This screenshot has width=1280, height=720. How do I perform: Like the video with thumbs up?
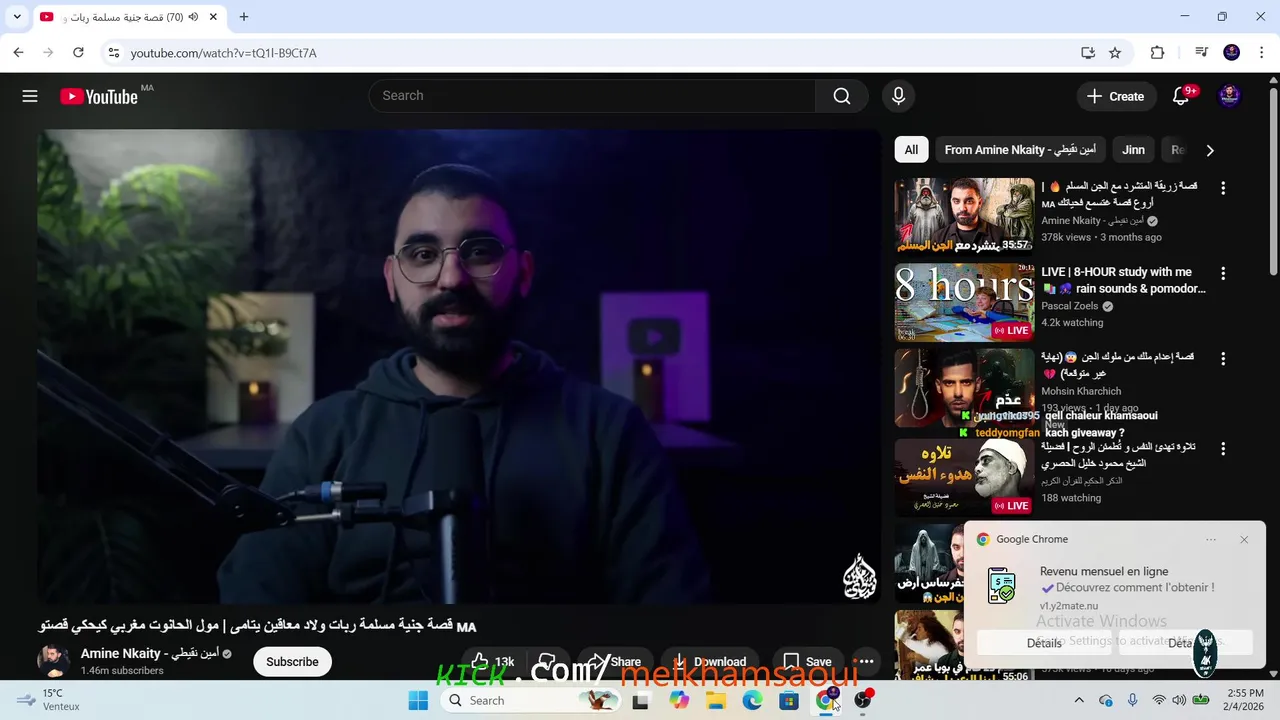pos(493,661)
